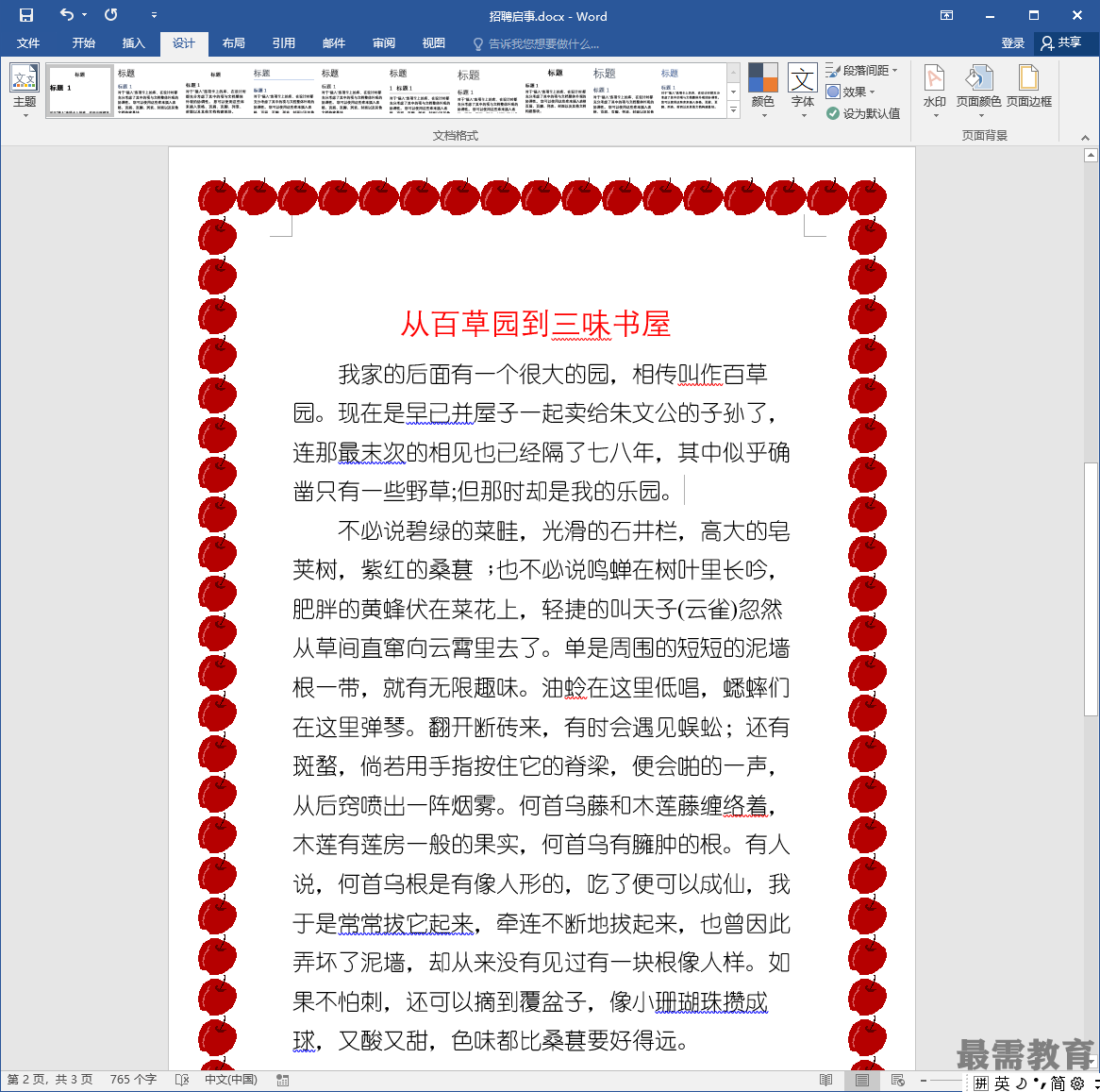Open the Customize Quick Access Toolbar dropdown
Image resolution: width=1100 pixels, height=1092 pixels.
(154, 15)
